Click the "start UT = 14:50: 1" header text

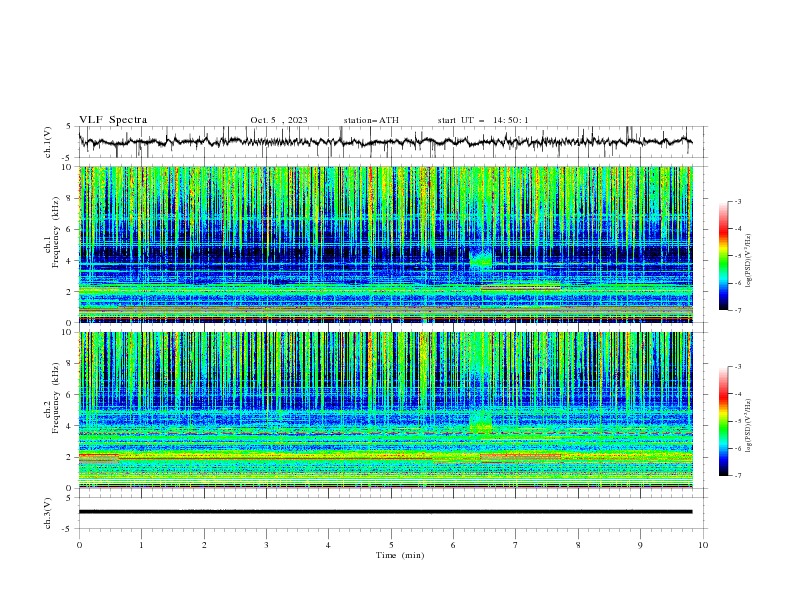point(483,120)
